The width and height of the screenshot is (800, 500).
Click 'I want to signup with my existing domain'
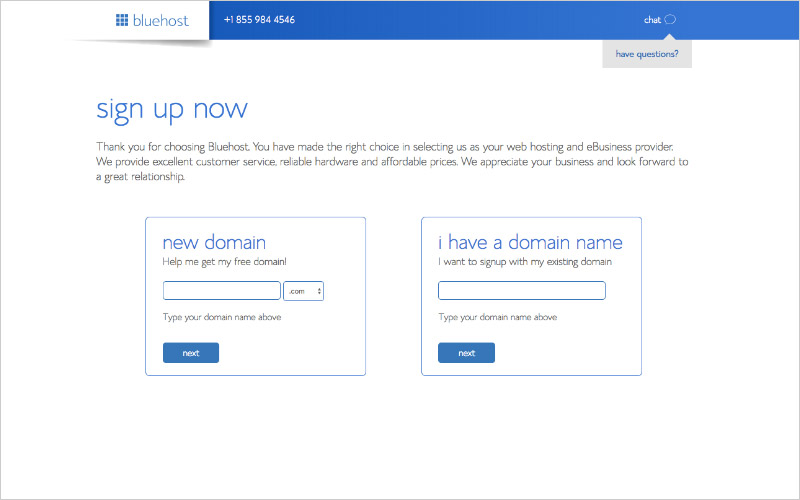525,262
